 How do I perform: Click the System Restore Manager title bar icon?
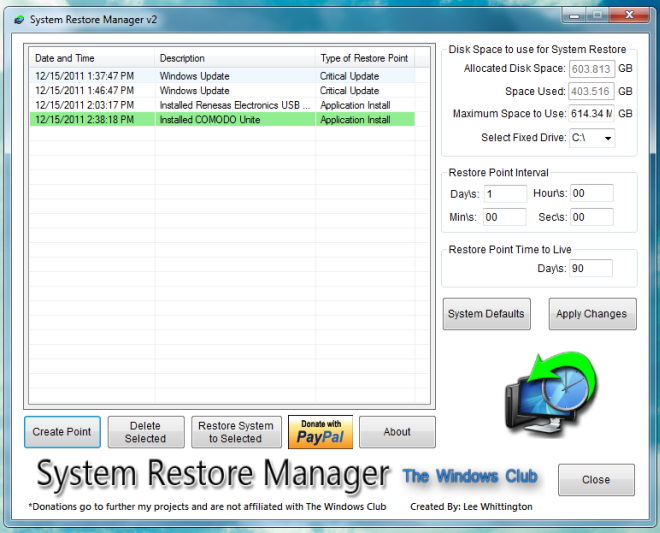tap(19, 20)
